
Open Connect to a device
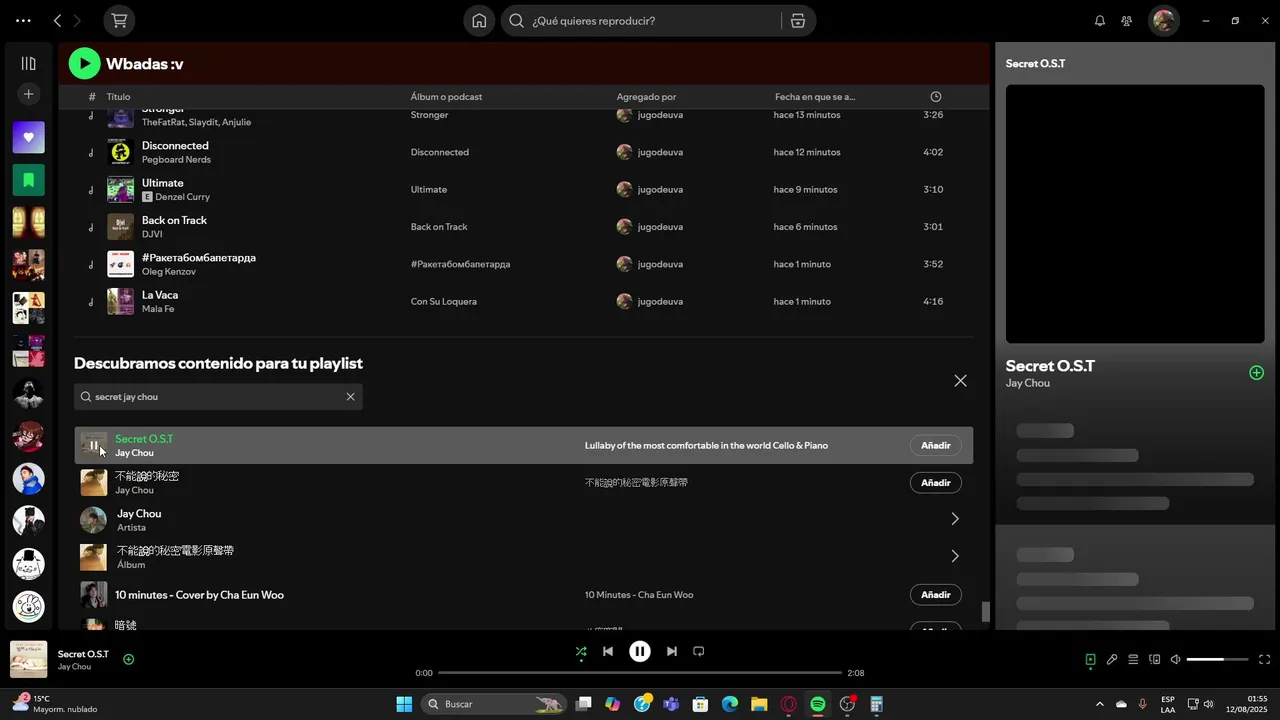tap(1154, 660)
